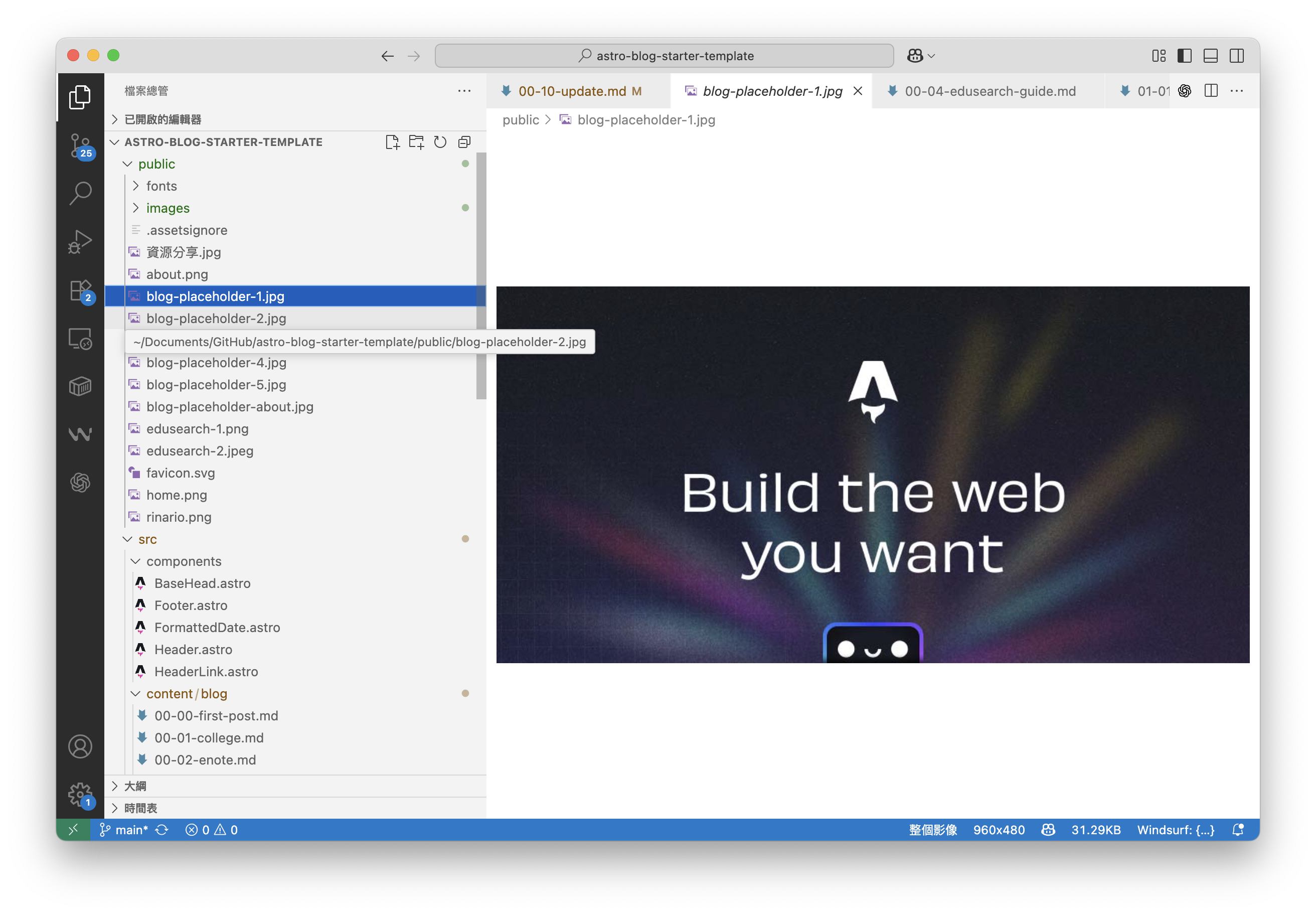Split the editor to the right
This screenshot has width=1316, height=915.
pos(1211,91)
